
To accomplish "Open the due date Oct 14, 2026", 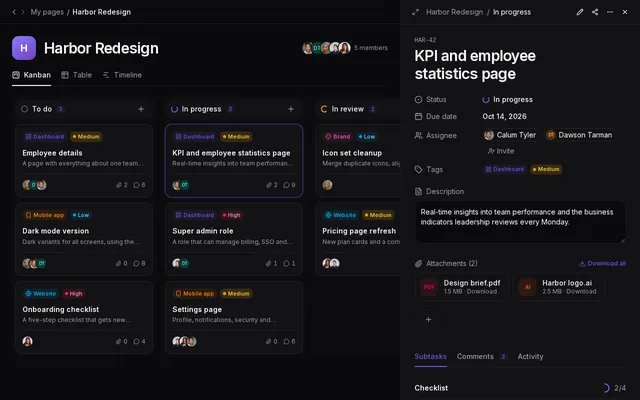I will pos(504,116).
